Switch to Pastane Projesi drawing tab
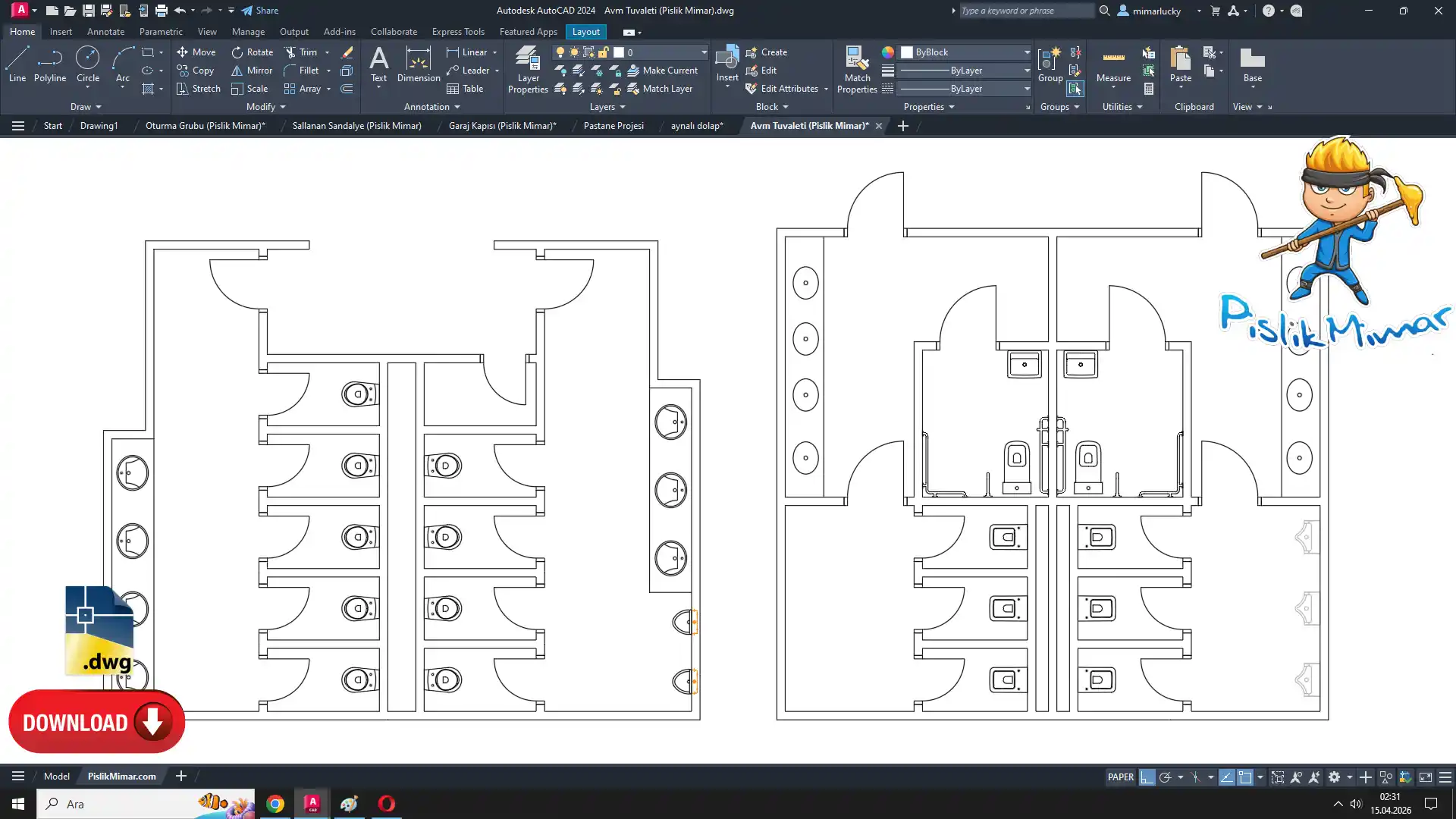1456x819 pixels. [x=613, y=126]
